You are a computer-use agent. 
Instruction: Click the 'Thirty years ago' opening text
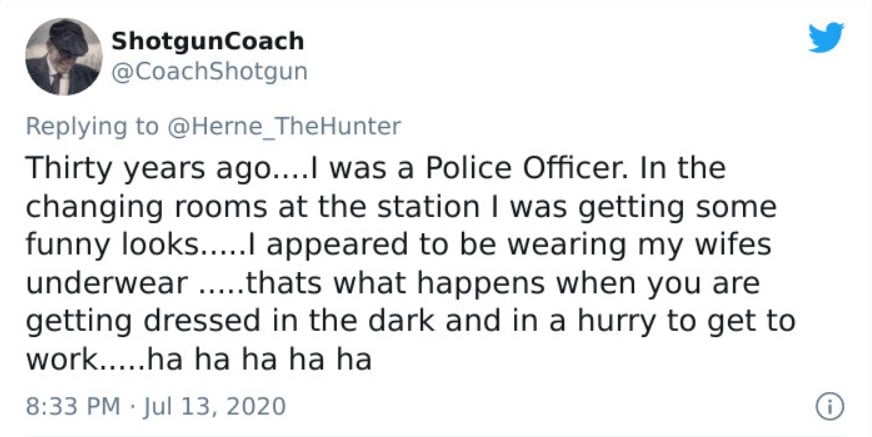tap(147, 168)
